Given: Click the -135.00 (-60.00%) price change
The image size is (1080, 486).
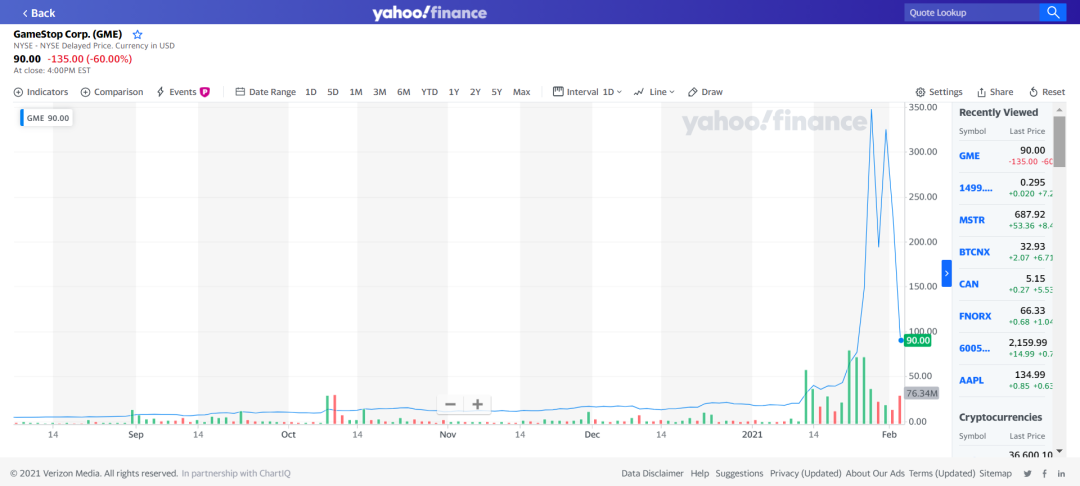Looking at the screenshot, I should (90, 59).
